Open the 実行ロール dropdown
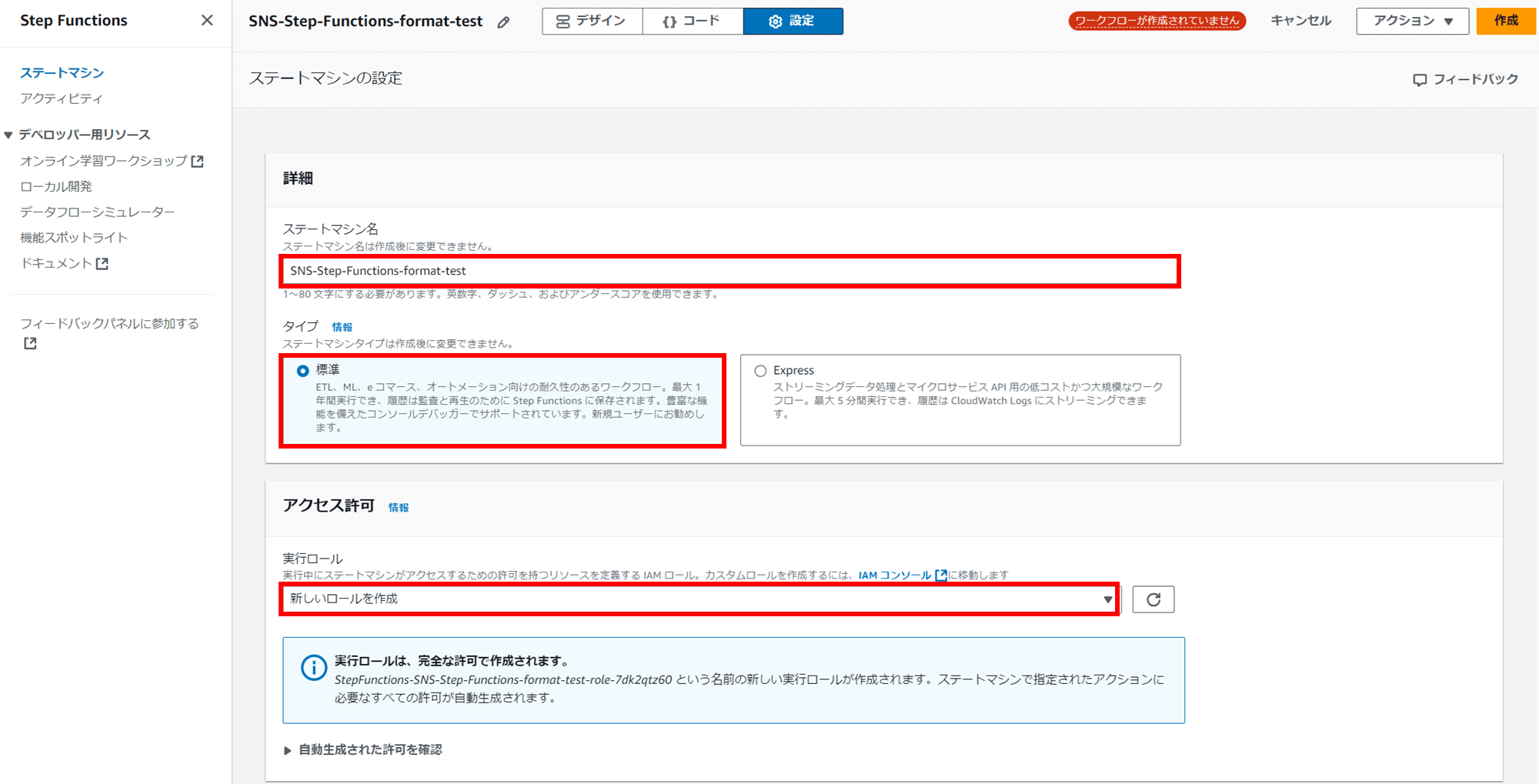The image size is (1539, 784). pyautogui.click(x=700, y=599)
